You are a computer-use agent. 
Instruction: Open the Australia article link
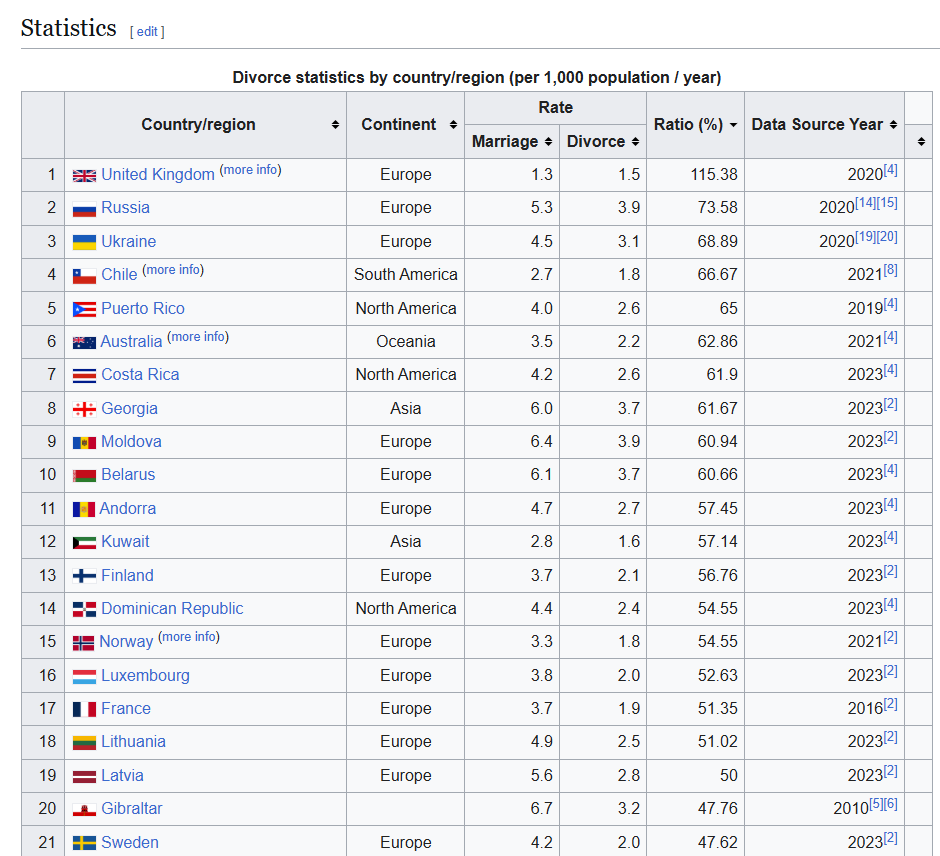[131, 341]
